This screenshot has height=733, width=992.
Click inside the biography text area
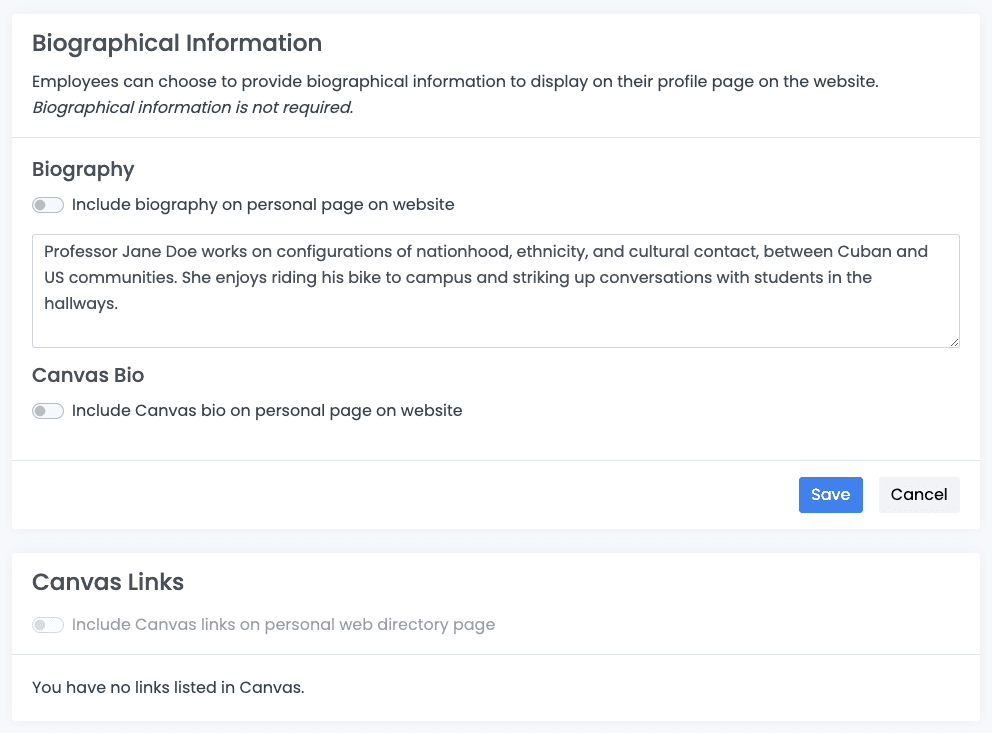pyautogui.click(x=495, y=320)
